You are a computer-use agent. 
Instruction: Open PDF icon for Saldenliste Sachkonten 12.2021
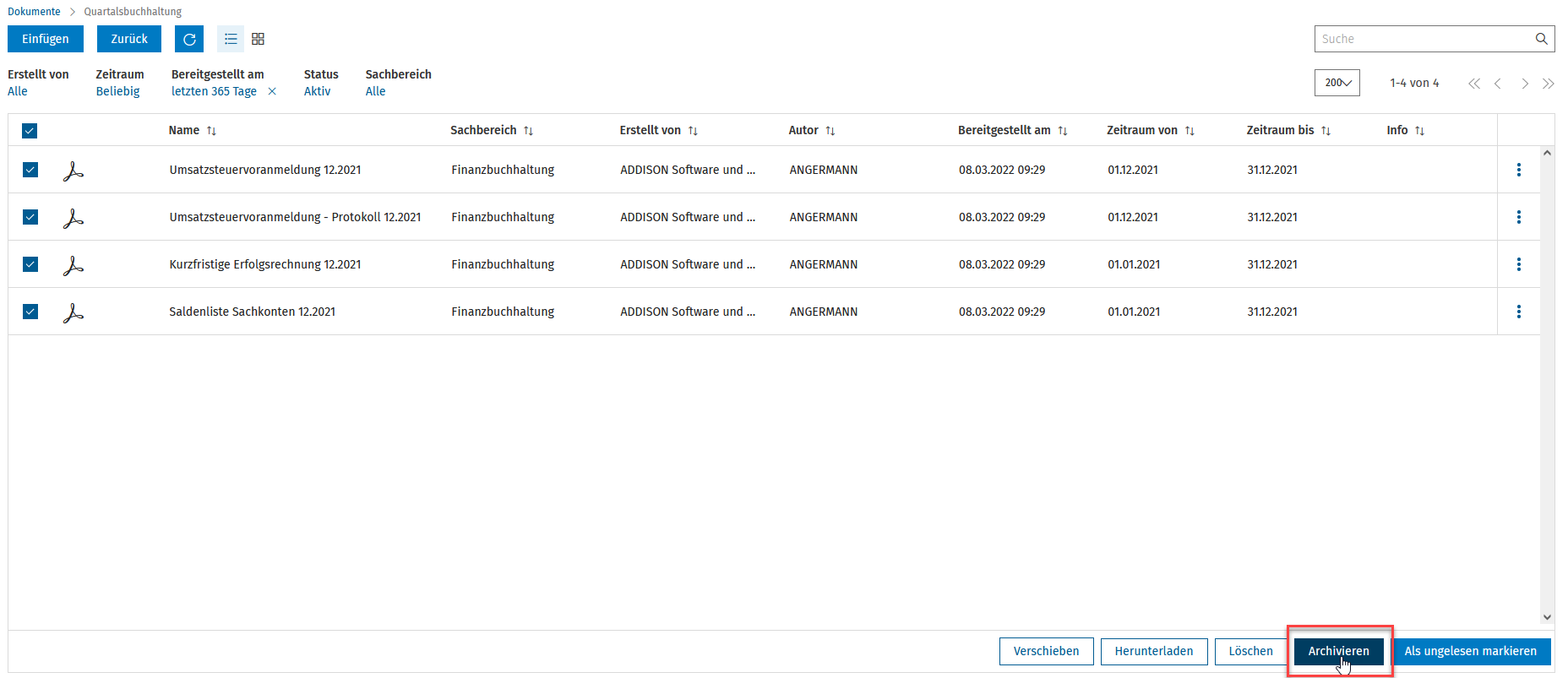[73, 312]
